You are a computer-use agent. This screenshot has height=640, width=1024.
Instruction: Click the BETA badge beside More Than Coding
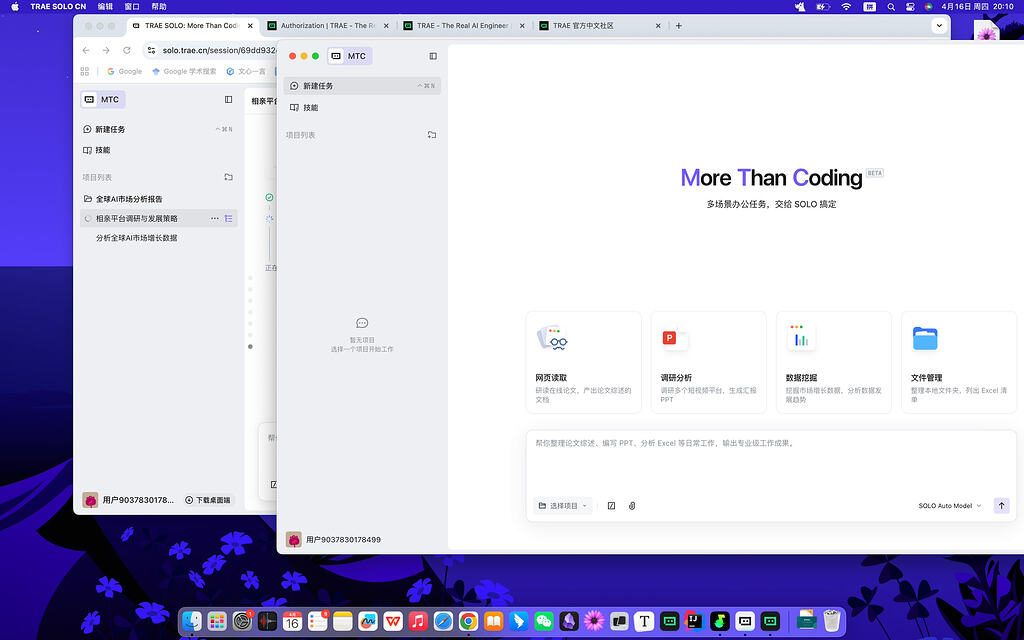(x=874, y=173)
